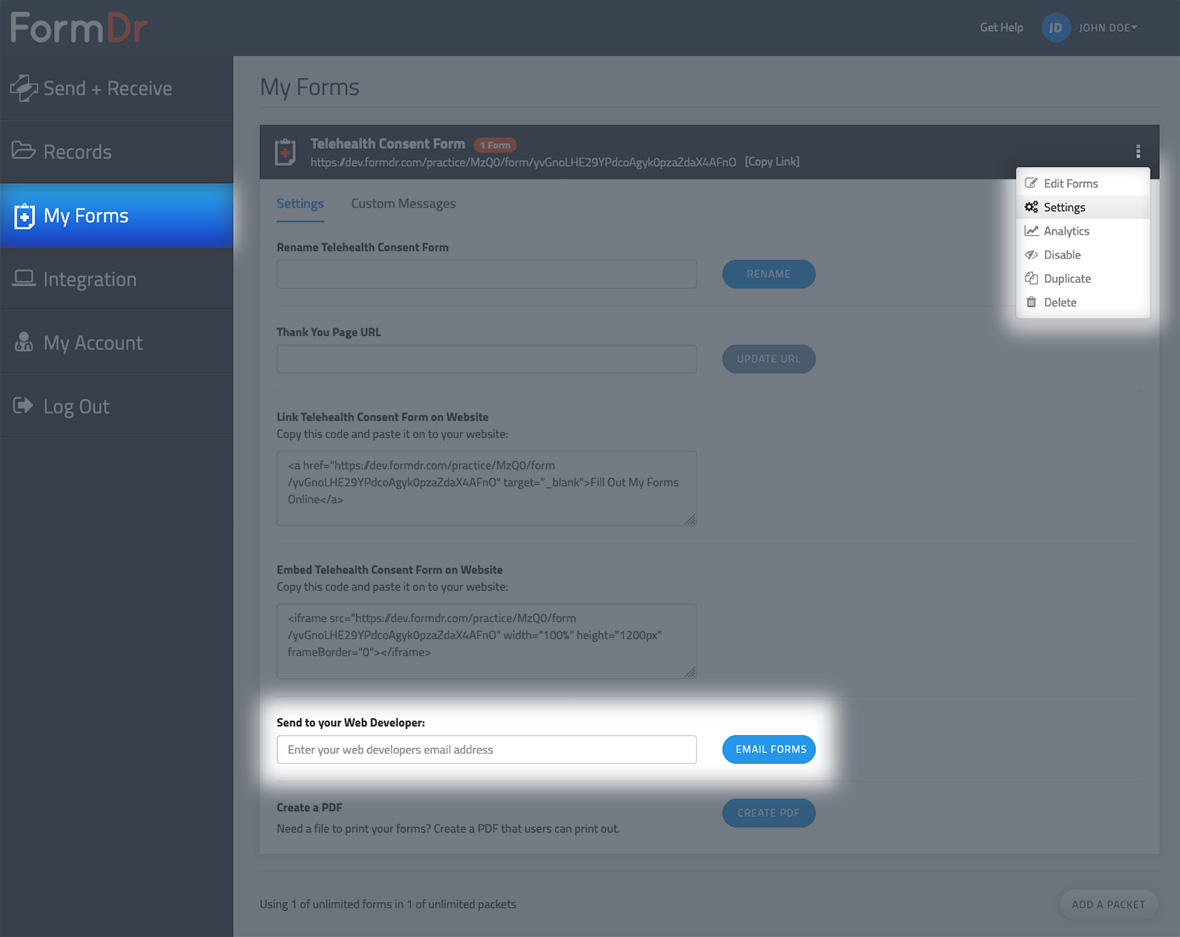This screenshot has height=937, width=1180.
Task: Click the "Send to your Web Developer:" label
Action: coord(351,723)
